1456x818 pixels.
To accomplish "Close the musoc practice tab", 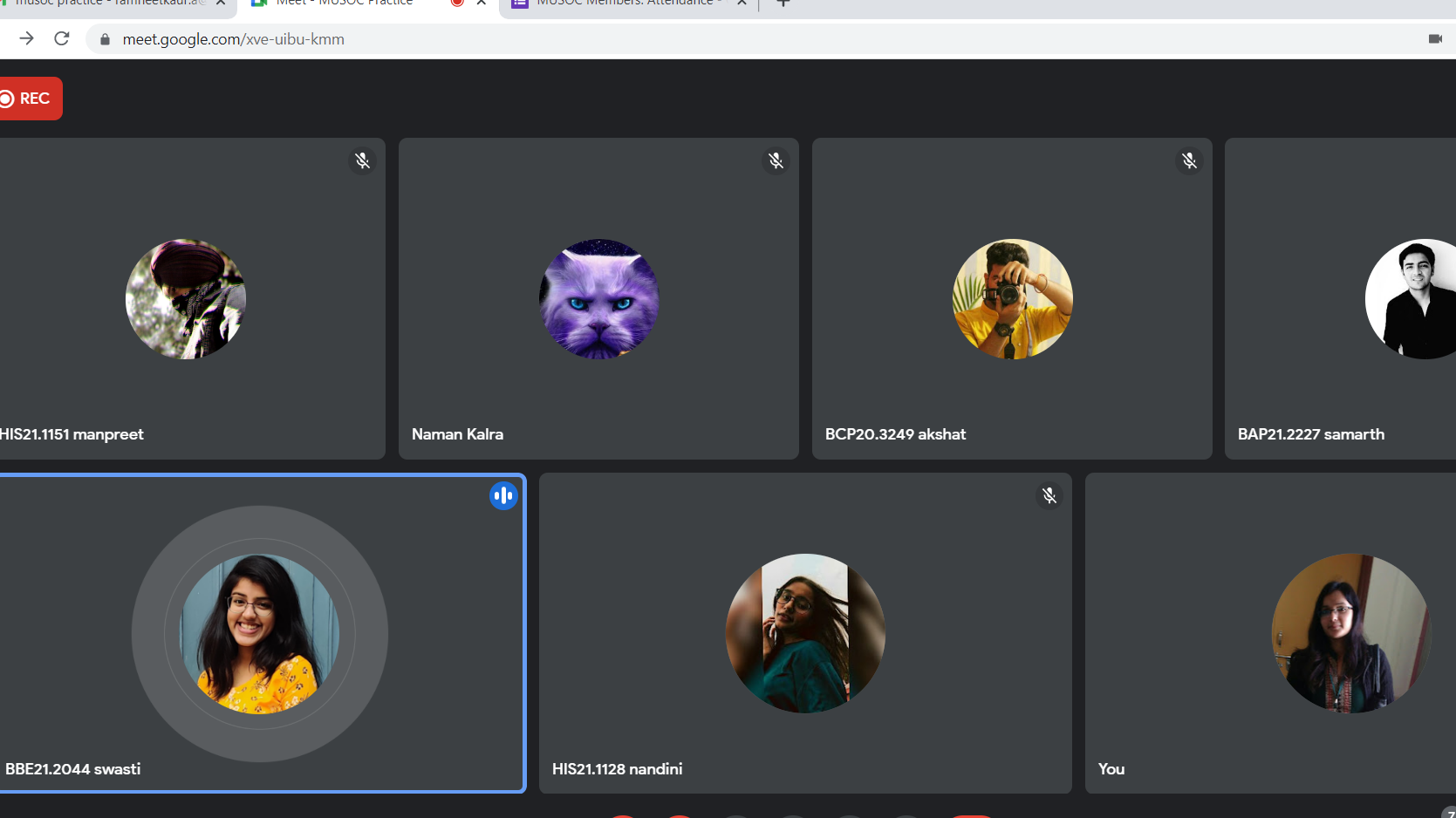I will click(x=221, y=3).
